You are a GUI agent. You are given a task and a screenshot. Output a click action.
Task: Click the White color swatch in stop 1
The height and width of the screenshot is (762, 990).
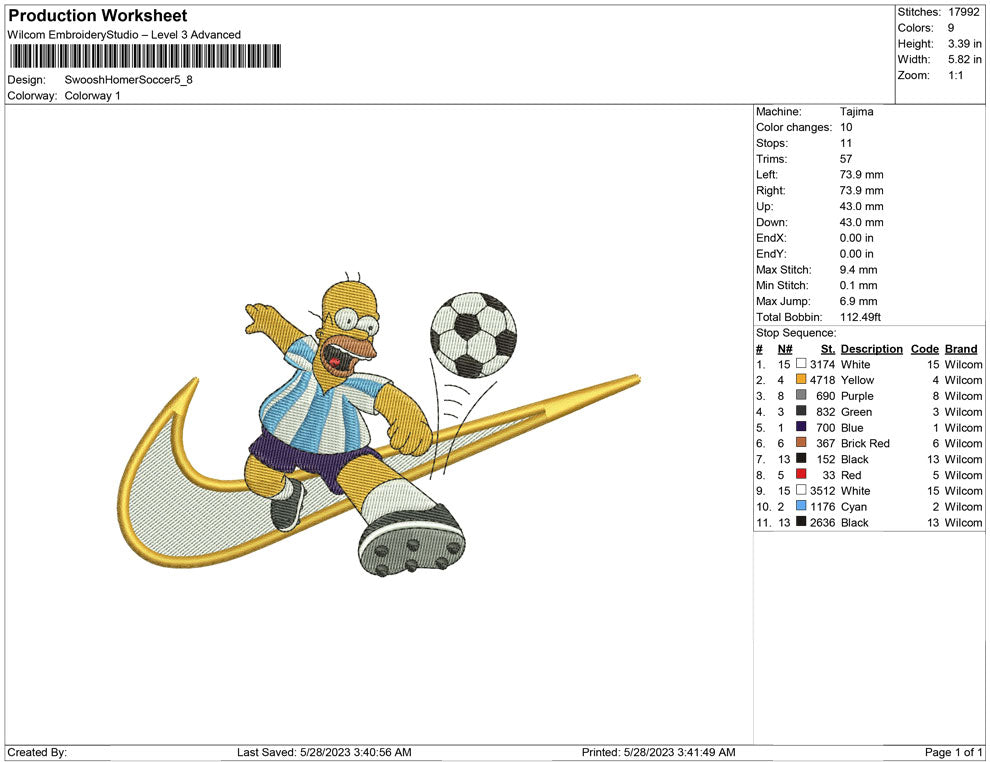(x=801, y=364)
